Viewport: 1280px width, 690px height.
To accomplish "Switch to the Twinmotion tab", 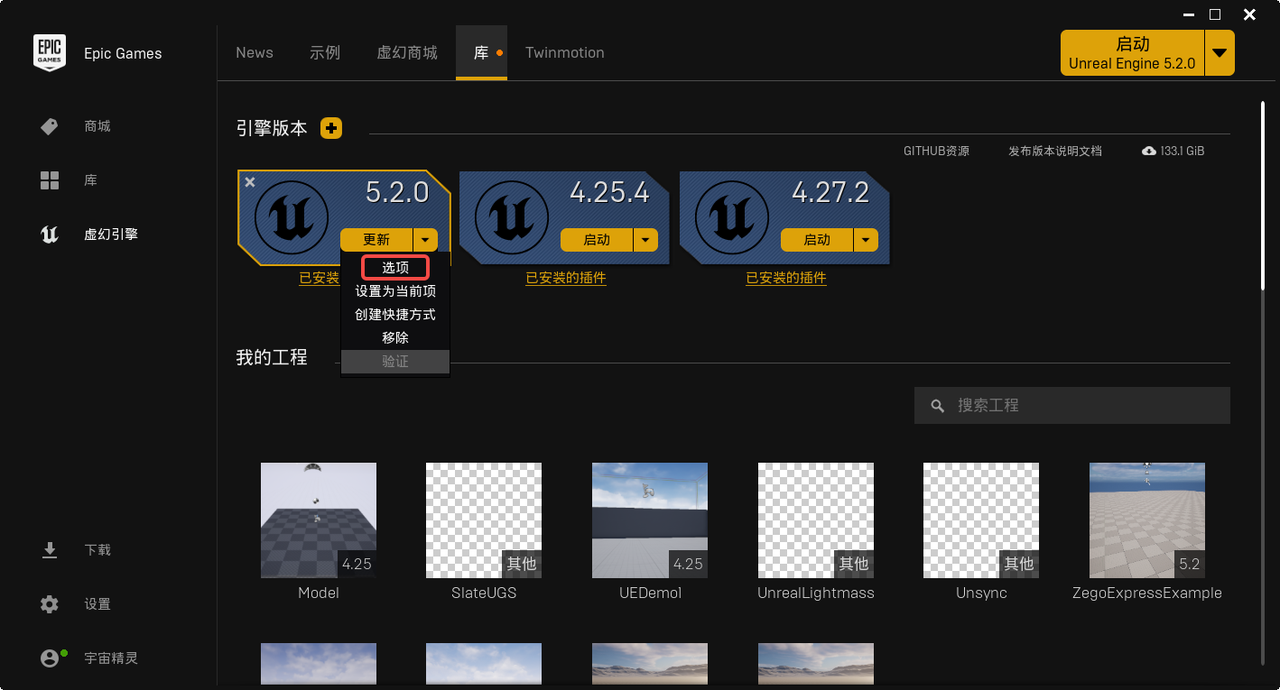I will [565, 53].
